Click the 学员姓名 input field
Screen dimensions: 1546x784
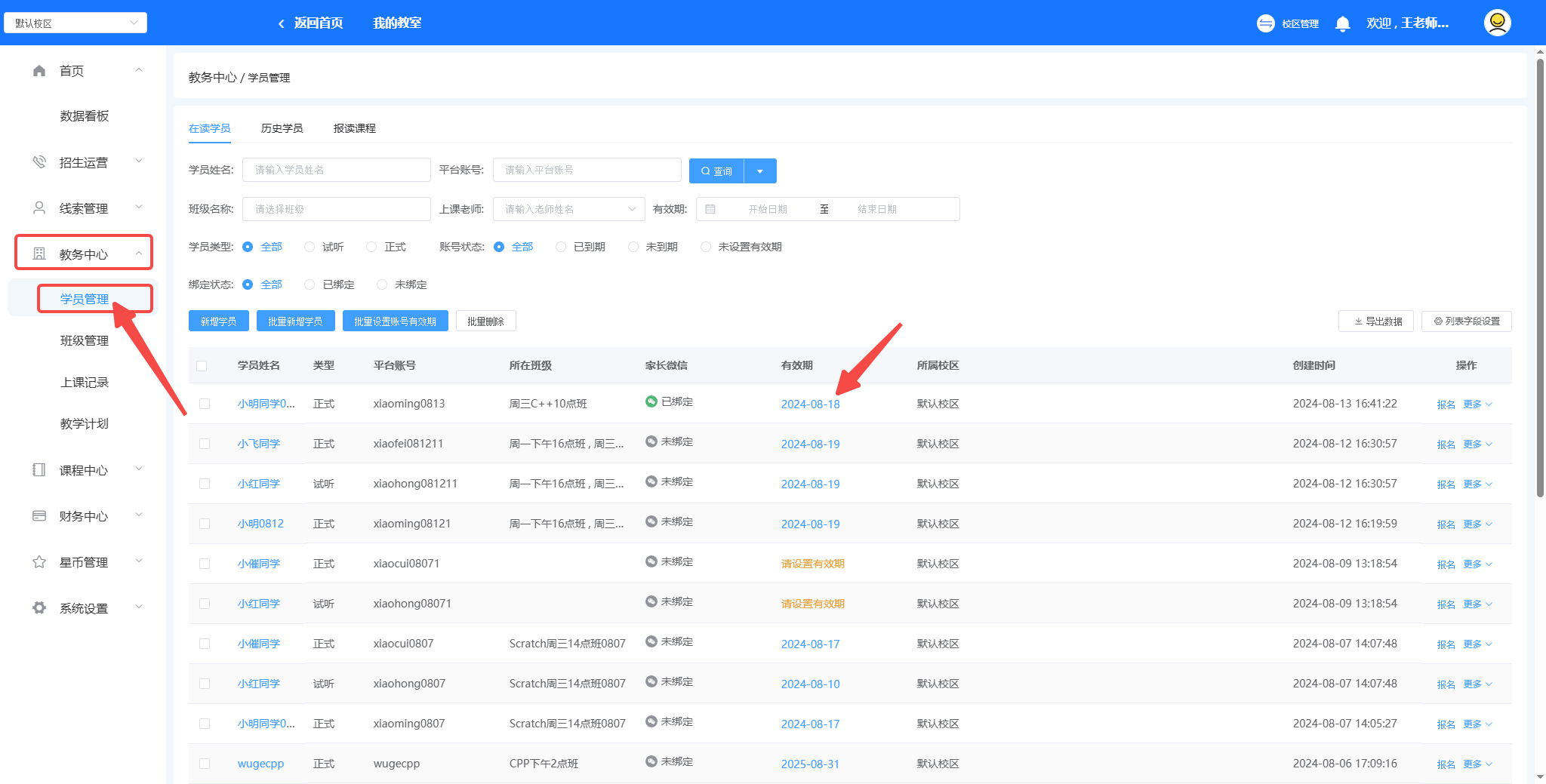click(336, 170)
